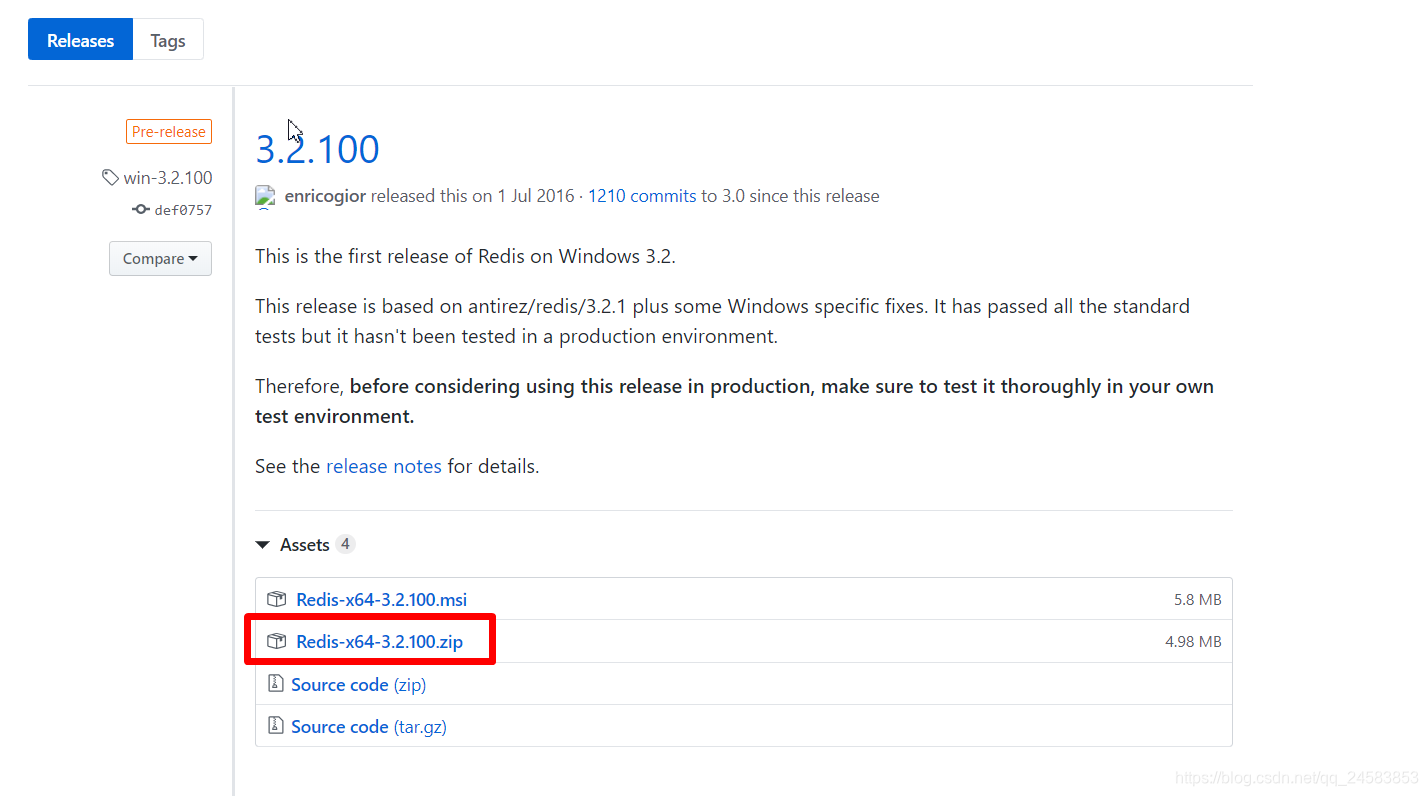Open the 1210 commits link
Image resolution: width=1428 pixels, height=796 pixels.
pos(642,196)
